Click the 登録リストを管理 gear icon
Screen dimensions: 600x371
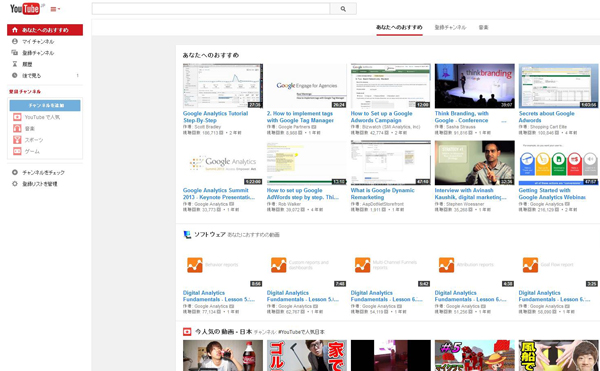15,184
